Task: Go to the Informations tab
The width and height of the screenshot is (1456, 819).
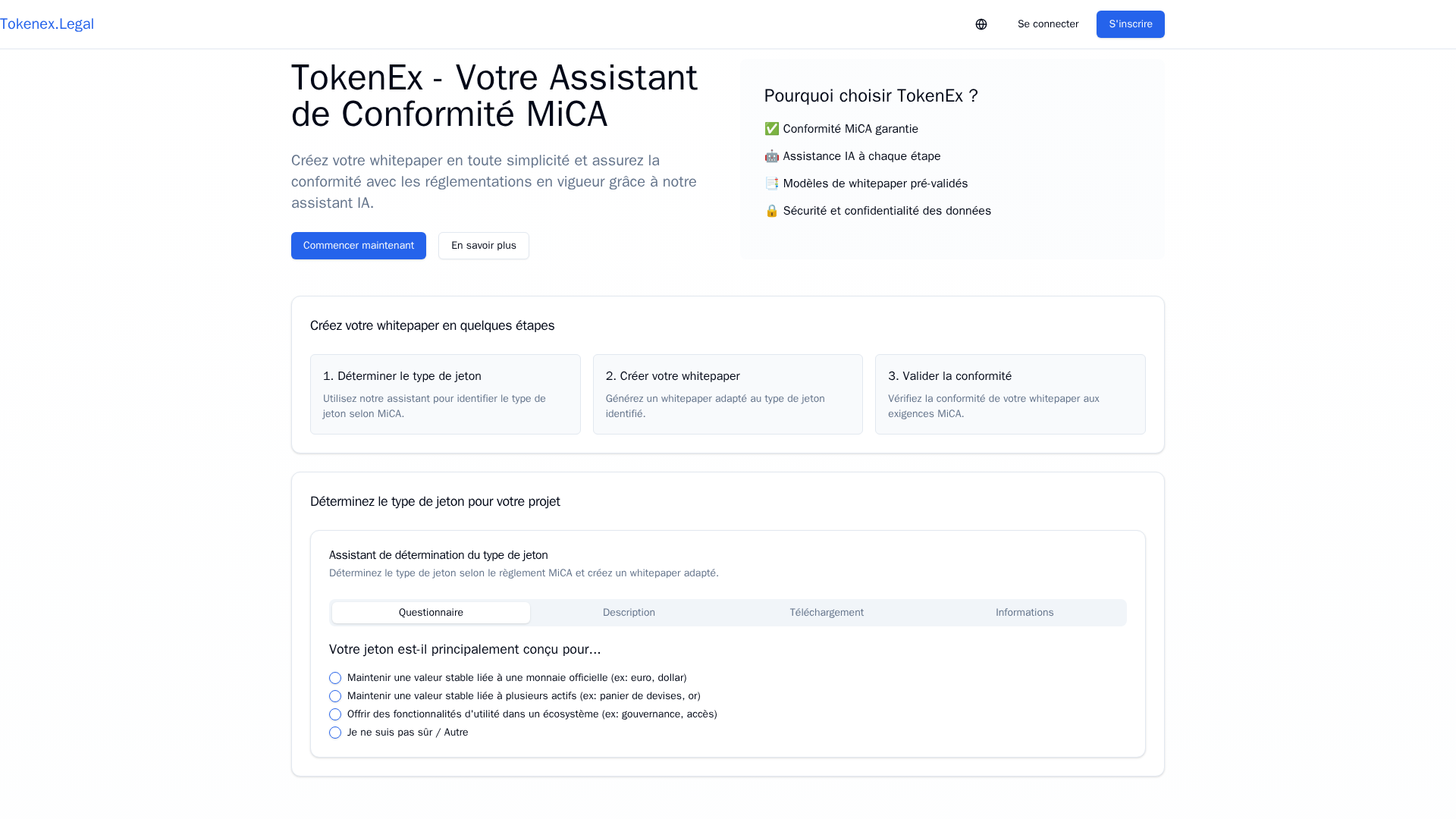Action: (1024, 613)
